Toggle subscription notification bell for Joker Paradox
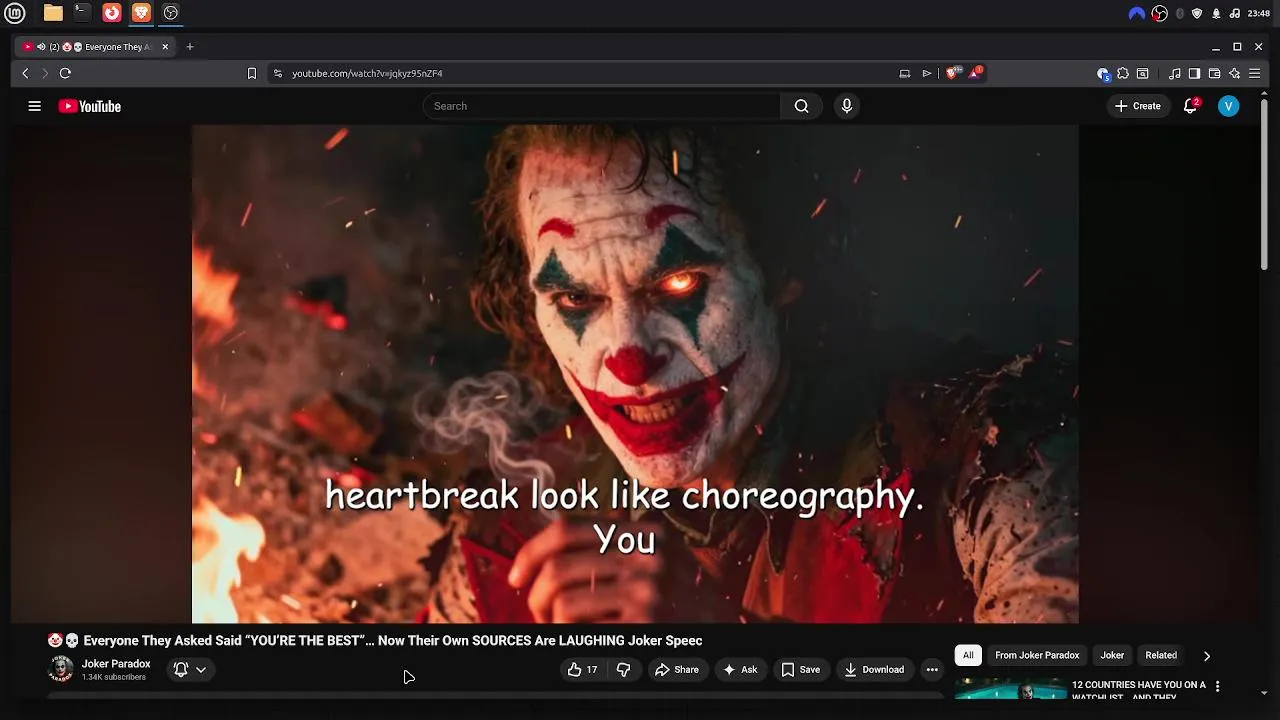The width and height of the screenshot is (1280, 720). [181, 670]
